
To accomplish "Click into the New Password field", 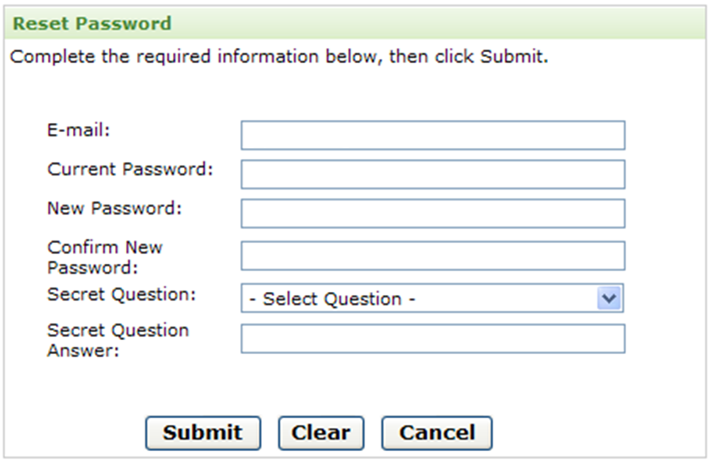I will tap(432, 213).
